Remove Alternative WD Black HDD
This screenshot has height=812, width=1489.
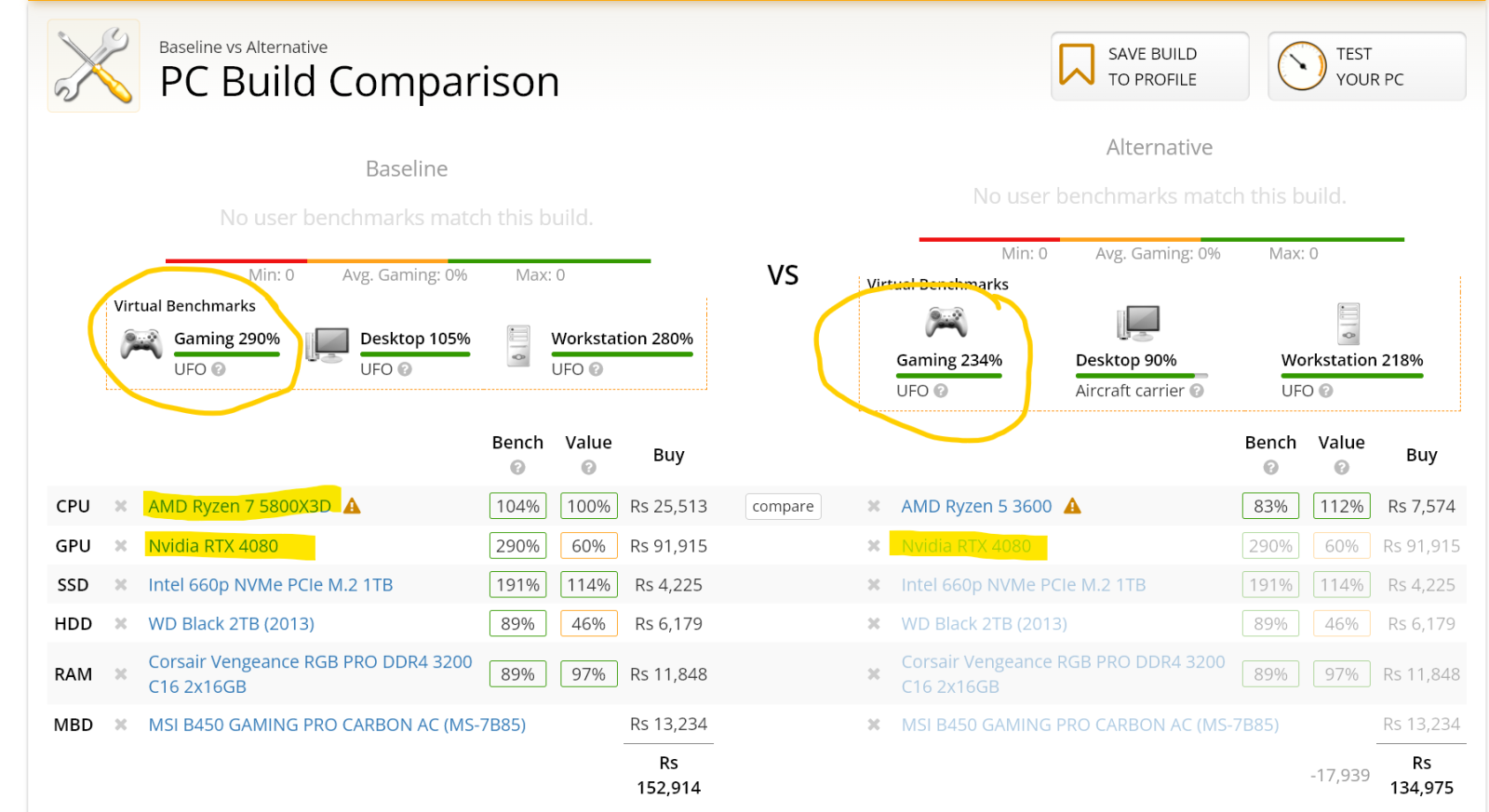[x=873, y=624]
